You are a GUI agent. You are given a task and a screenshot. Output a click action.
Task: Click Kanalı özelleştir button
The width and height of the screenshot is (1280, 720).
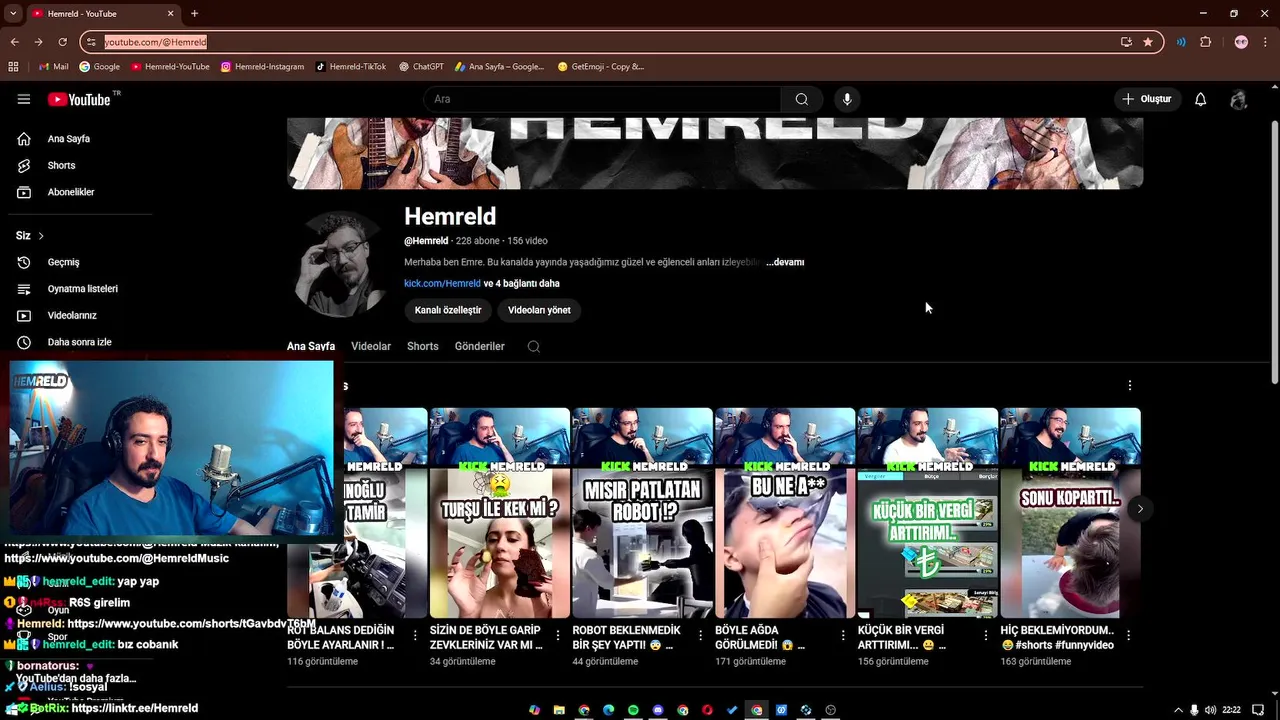point(448,310)
